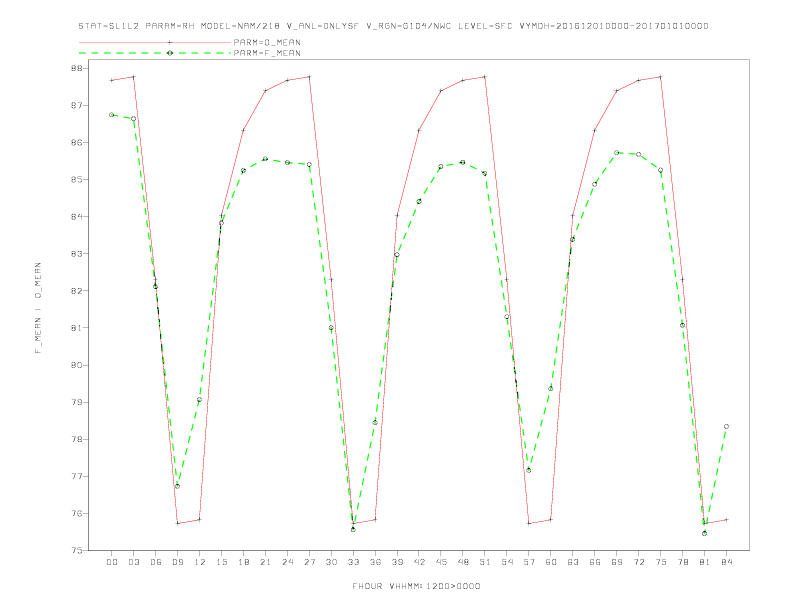Viewport: 792px width, 612px height.
Task: Click x-axis tick label 00
Action: (112, 562)
